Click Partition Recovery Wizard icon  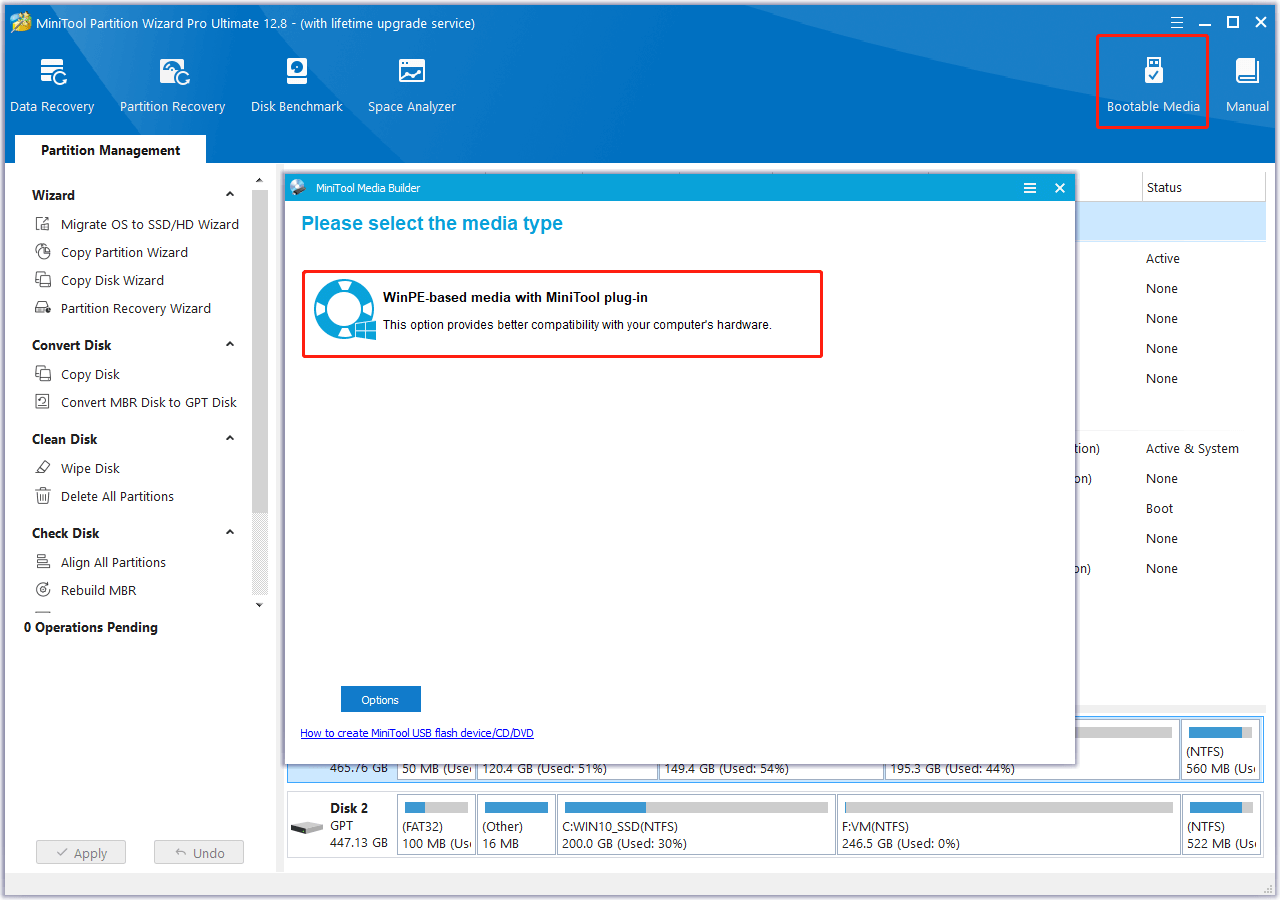click(43, 308)
